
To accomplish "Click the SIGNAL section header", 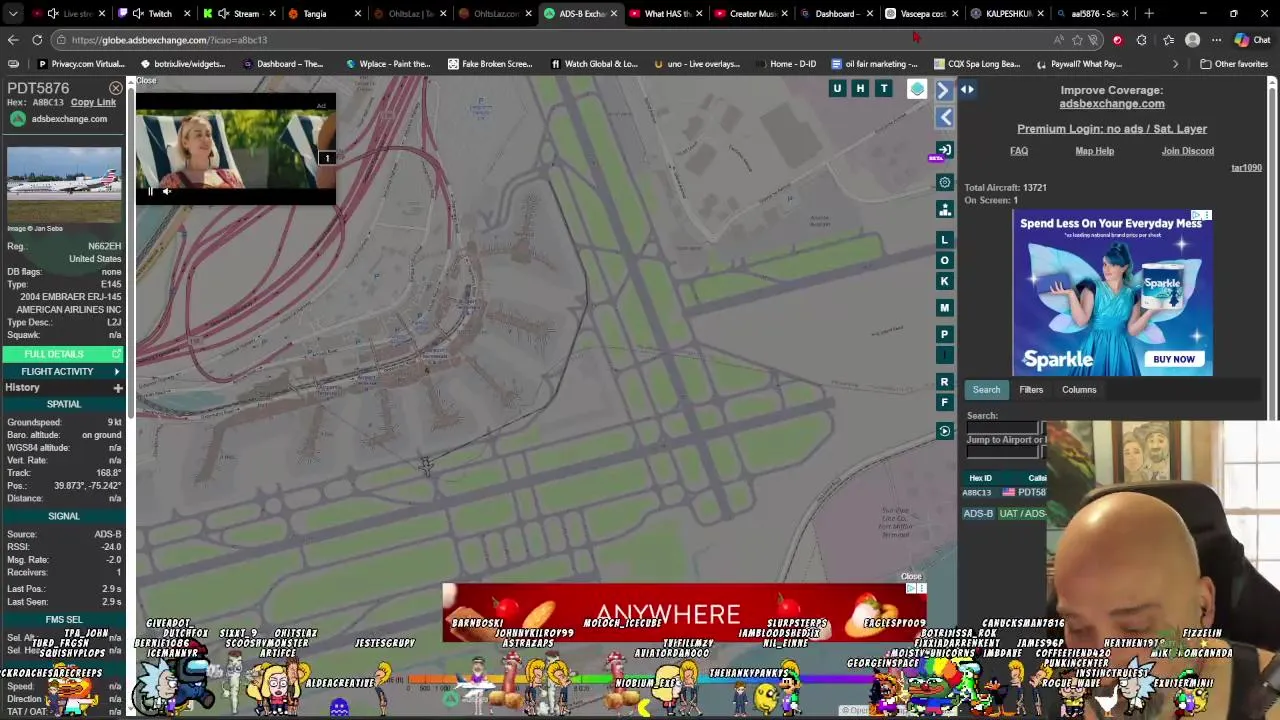I will click(x=63, y=516).
